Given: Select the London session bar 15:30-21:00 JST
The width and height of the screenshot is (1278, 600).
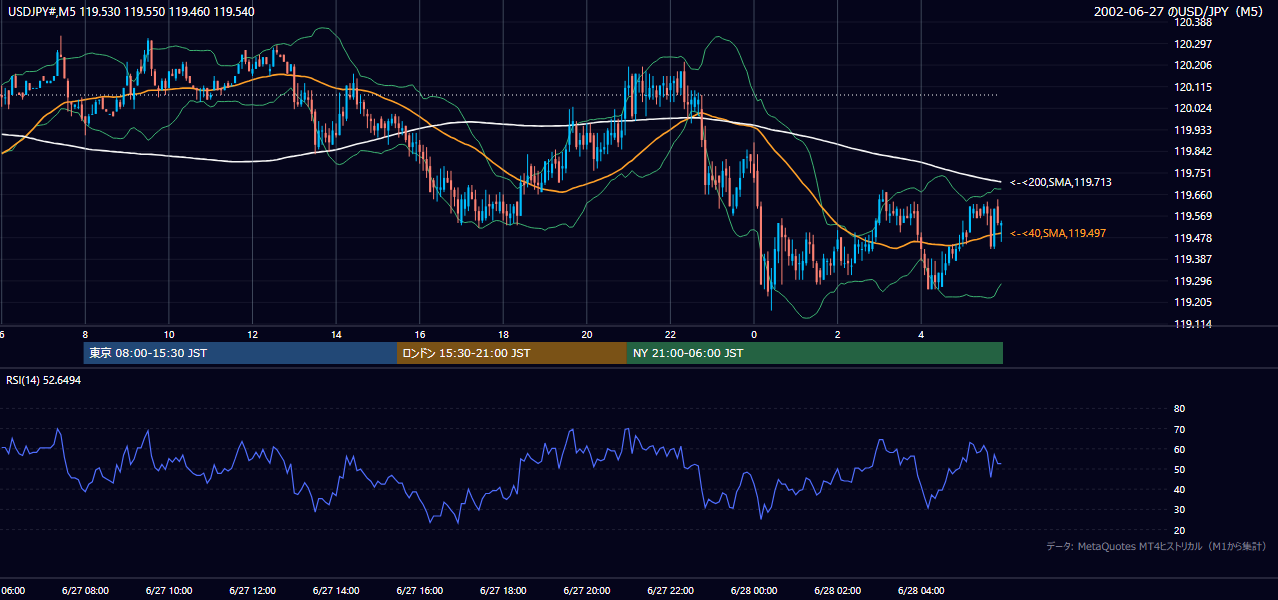Looking at the screenshot, I should click(512, 353).
